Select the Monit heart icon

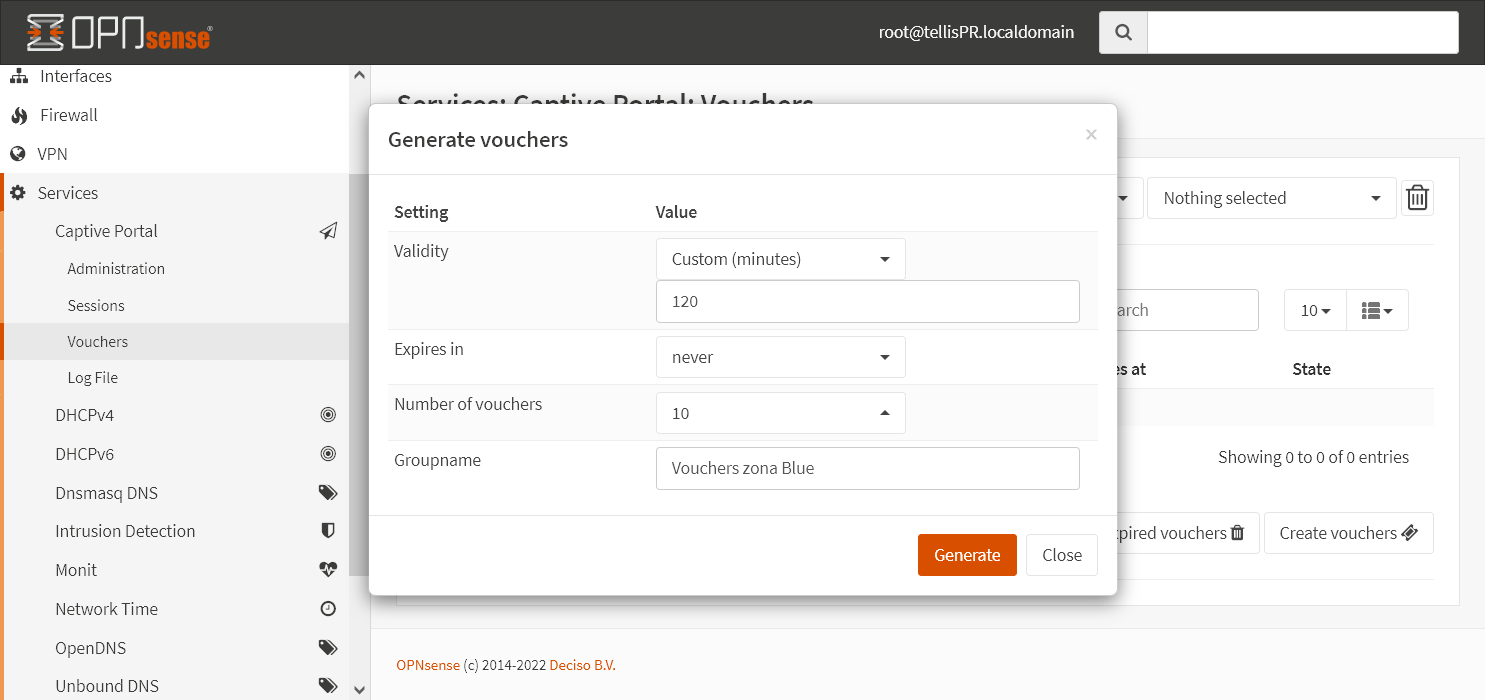pyautogui.click(x=327, y=569)
